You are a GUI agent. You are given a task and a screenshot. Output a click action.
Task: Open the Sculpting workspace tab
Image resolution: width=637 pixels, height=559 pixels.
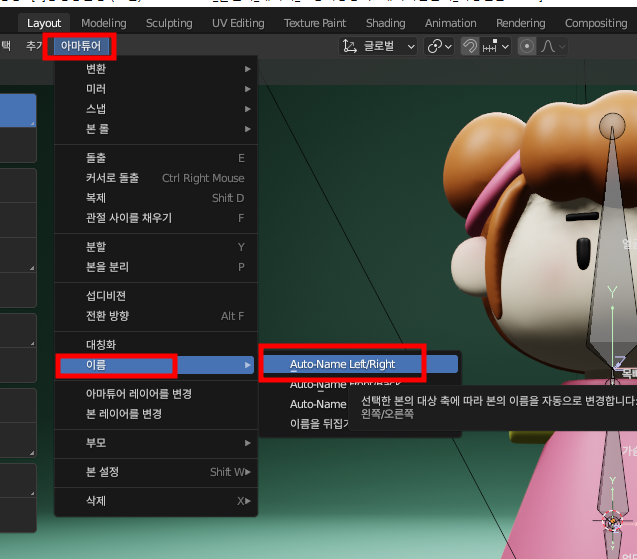pyautogui.click(x=169, y=23)
